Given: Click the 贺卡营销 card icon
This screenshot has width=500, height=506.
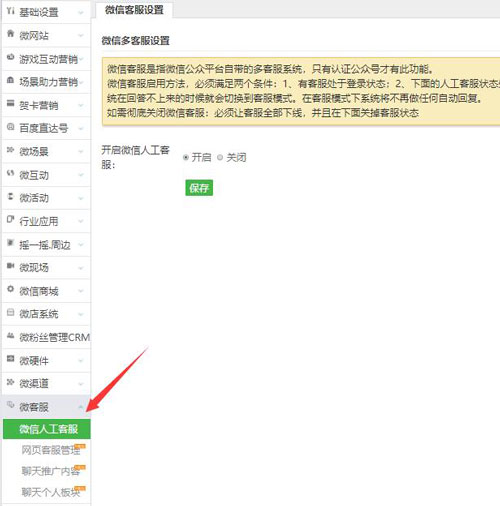Looking at the screenshot, I should tap(11, 104).
